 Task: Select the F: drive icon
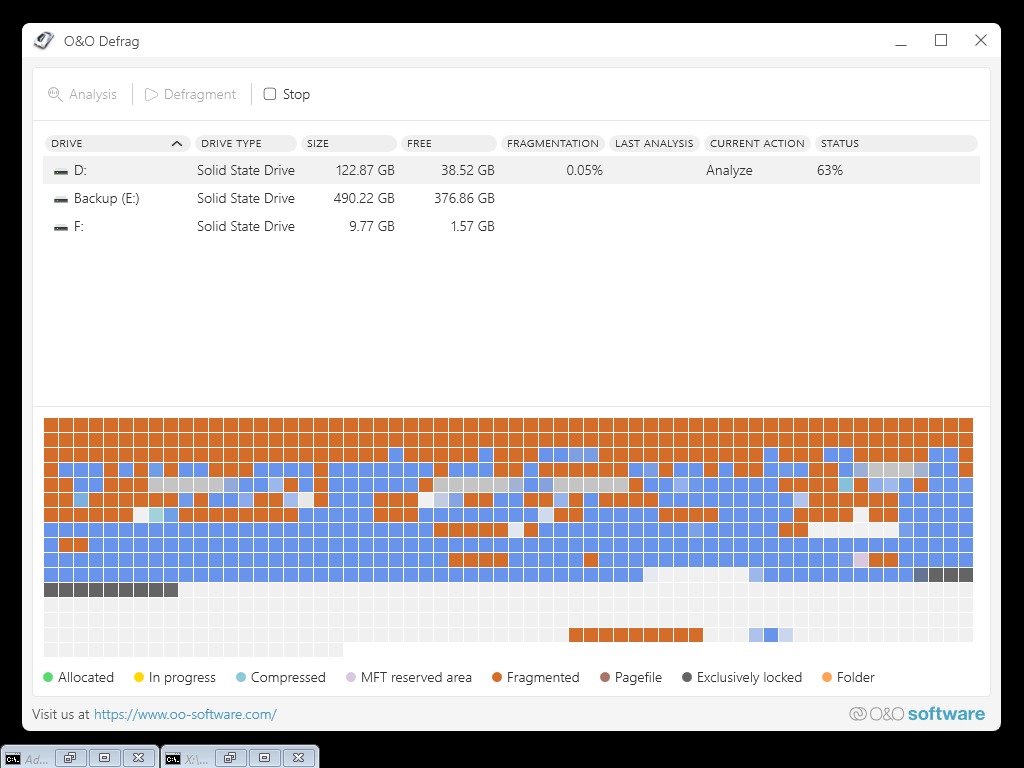click(x=61, y=227)
